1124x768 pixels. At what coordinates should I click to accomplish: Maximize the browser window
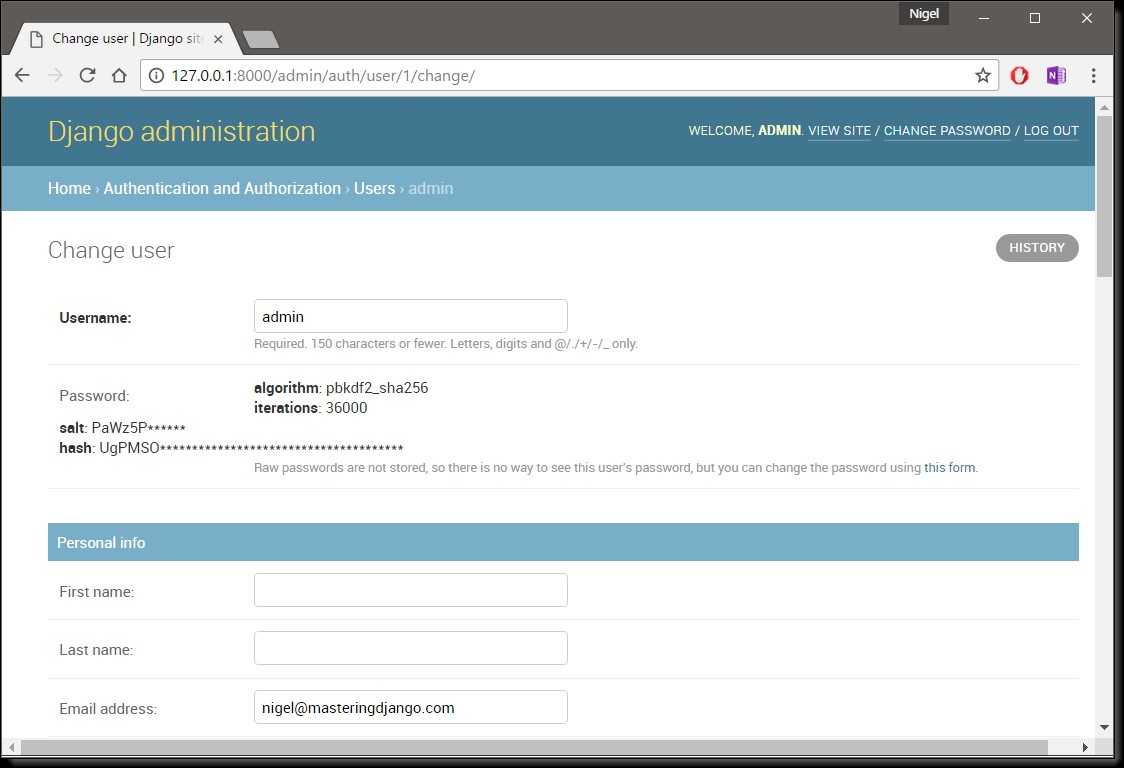click(1035, 18)
